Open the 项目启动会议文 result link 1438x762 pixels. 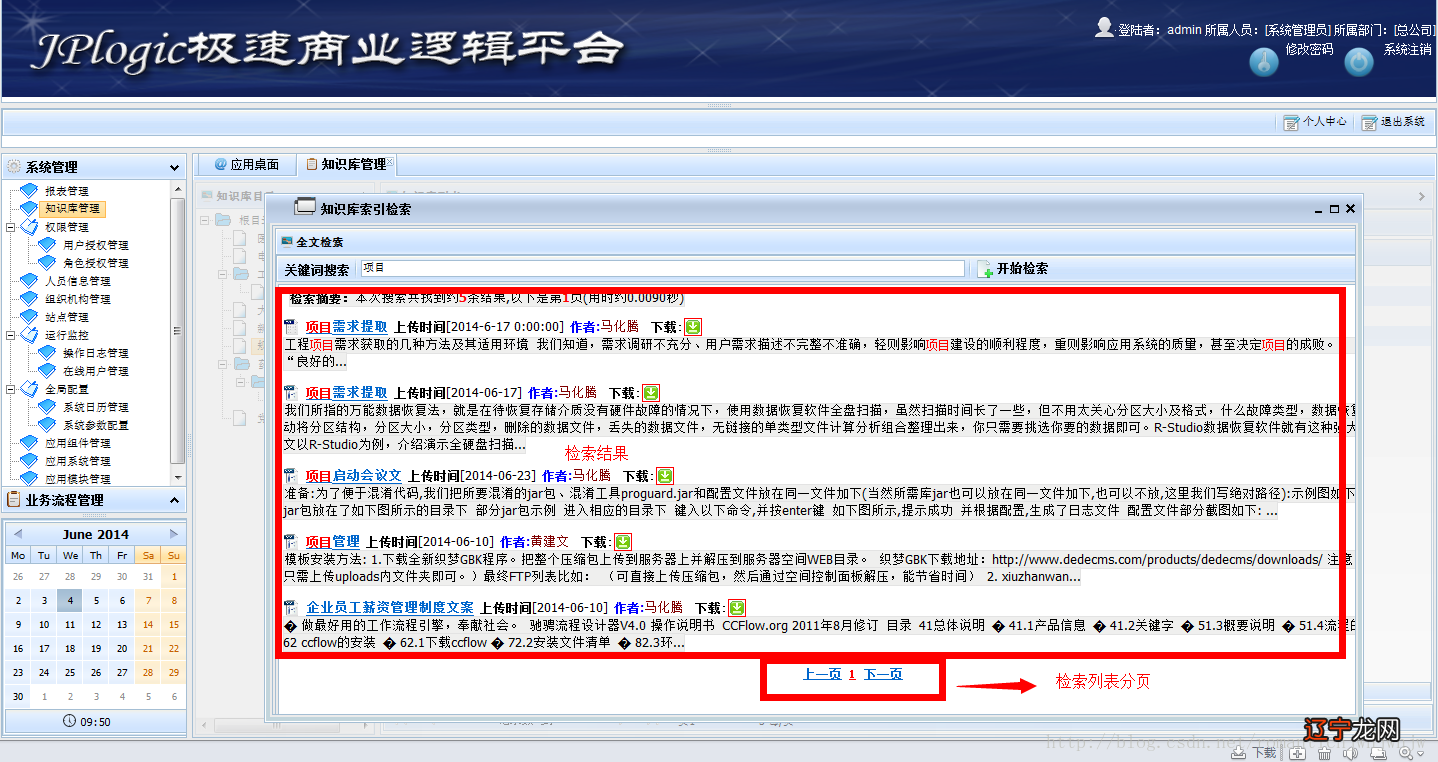(x=353, y=476)
